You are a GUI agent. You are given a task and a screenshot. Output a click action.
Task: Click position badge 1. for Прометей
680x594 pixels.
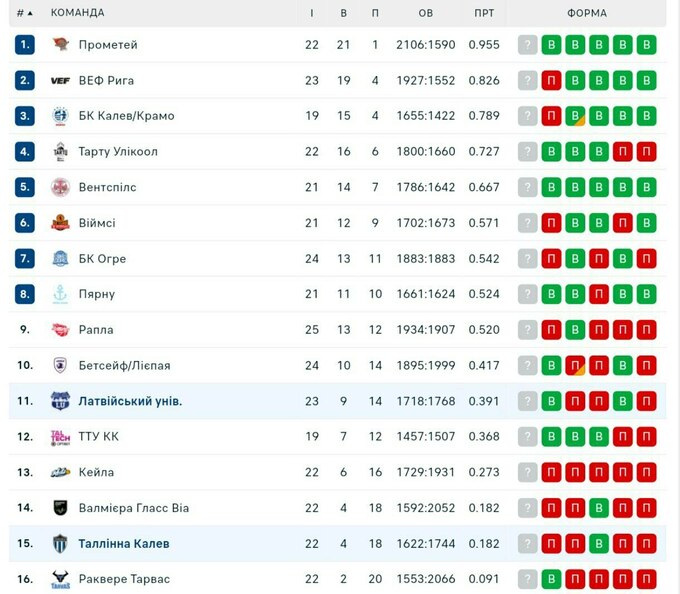pyautogui.click(x=25, y=45)
